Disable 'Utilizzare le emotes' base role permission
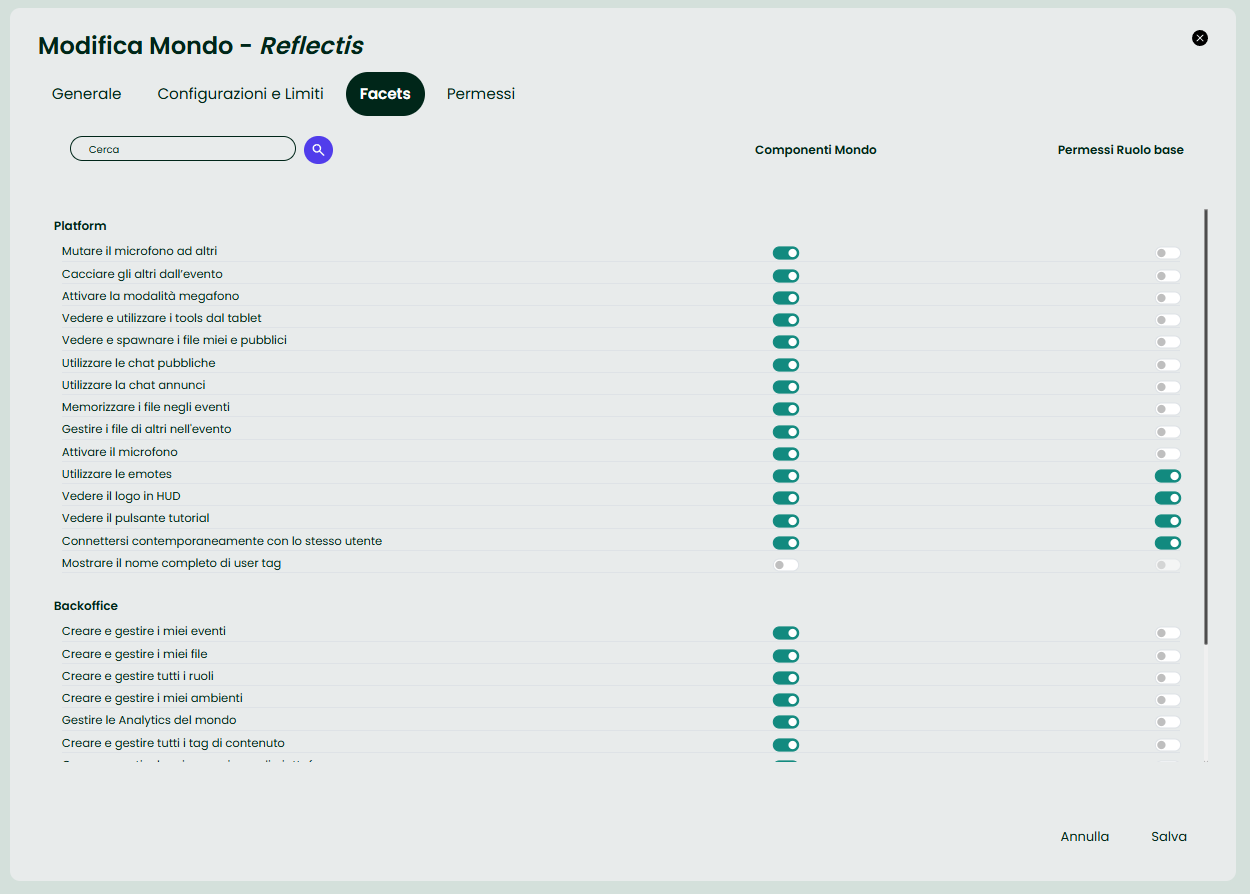This screenshot has width=1250, height=894. [x=1166, y=475]
